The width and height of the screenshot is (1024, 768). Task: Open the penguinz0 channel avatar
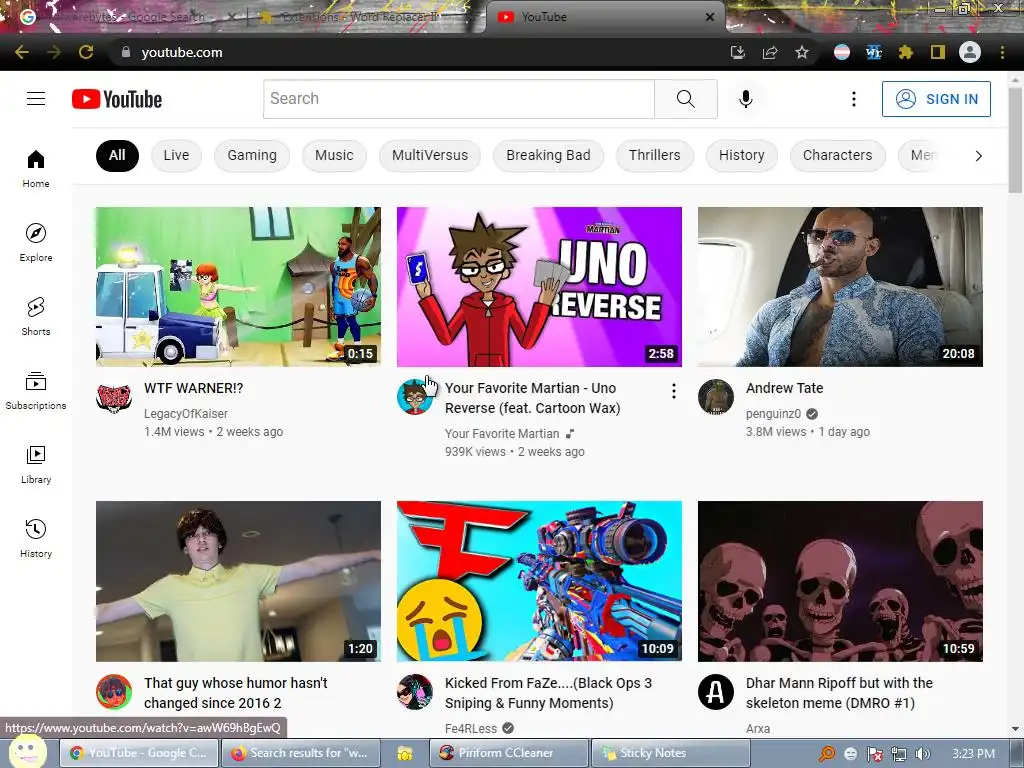click(x=716, y=397)
